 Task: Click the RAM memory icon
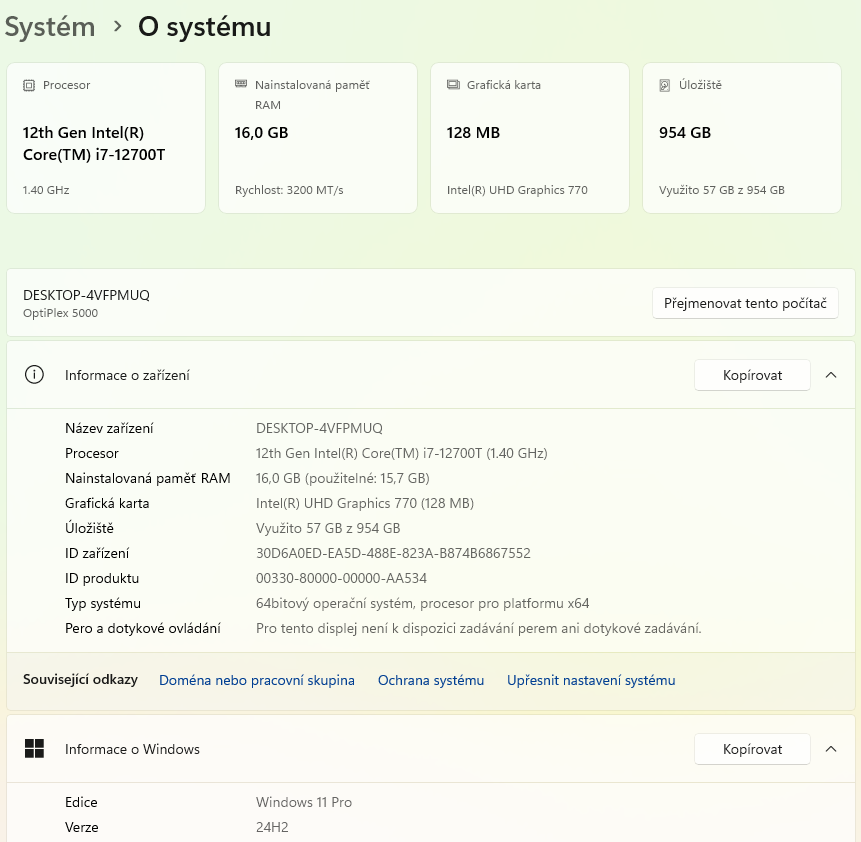coord(241,83)
